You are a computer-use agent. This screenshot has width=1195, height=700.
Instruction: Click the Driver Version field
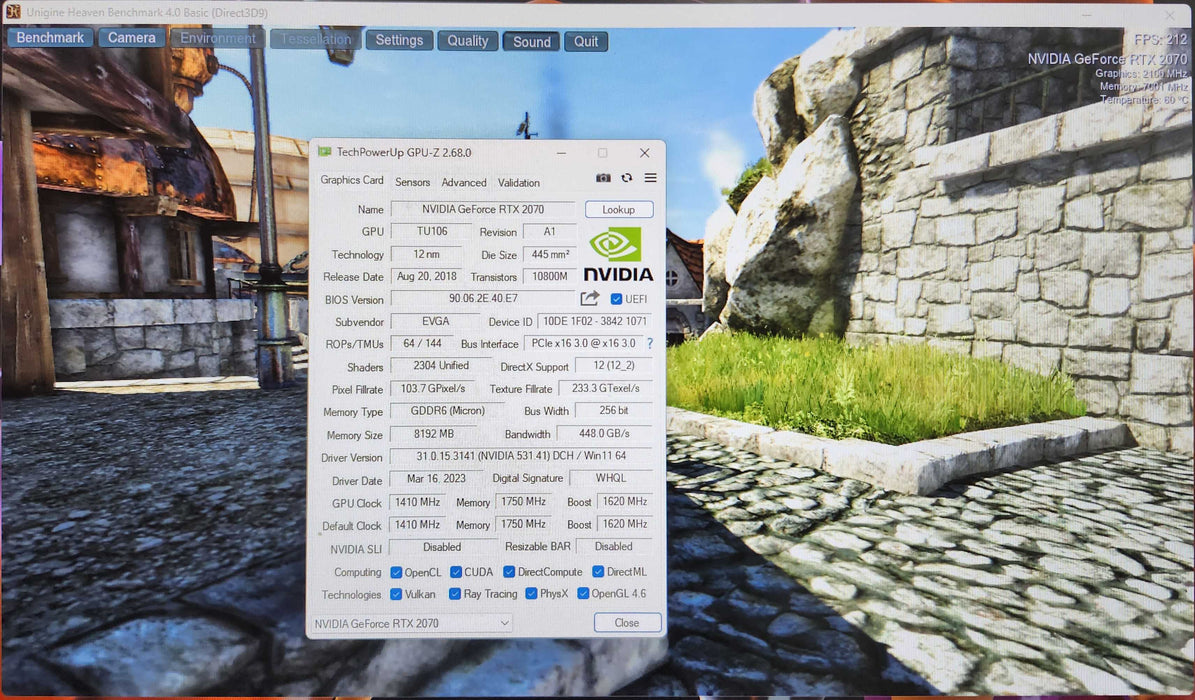coord(522,456)
